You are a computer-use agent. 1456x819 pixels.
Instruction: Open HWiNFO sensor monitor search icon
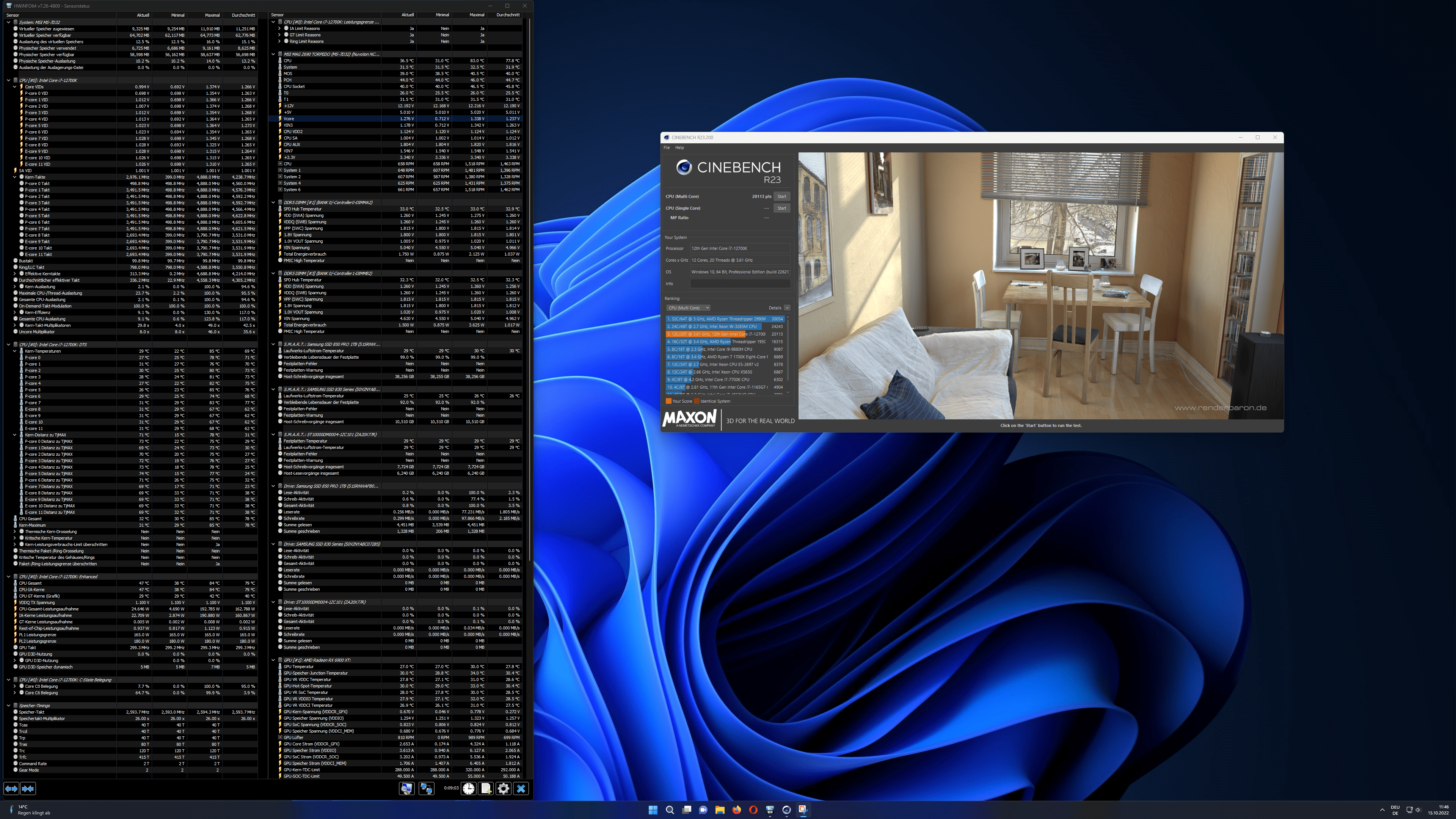click(406, 788)
